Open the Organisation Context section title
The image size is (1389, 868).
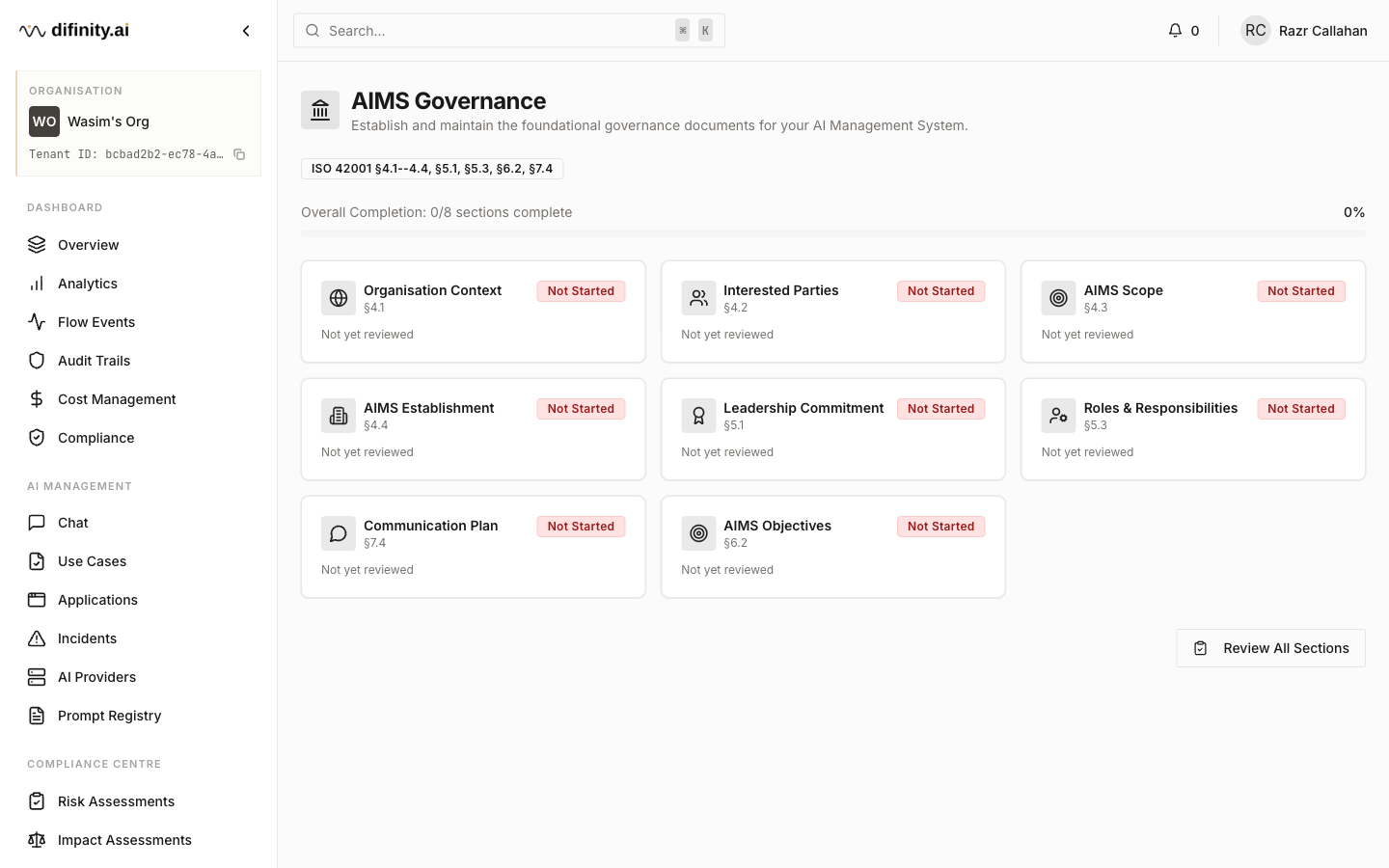tap(432, 290)
